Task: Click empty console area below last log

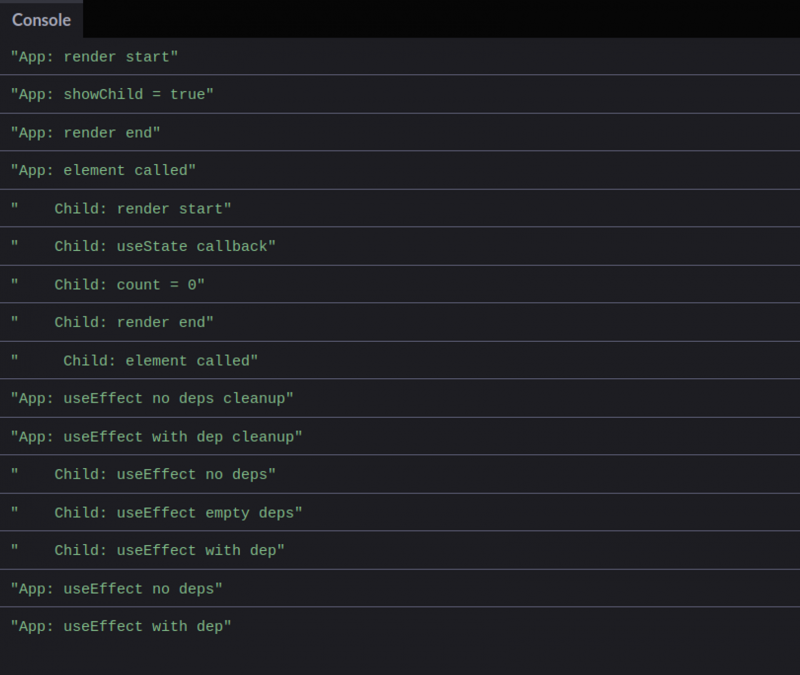Action: (x=400, y=660)
